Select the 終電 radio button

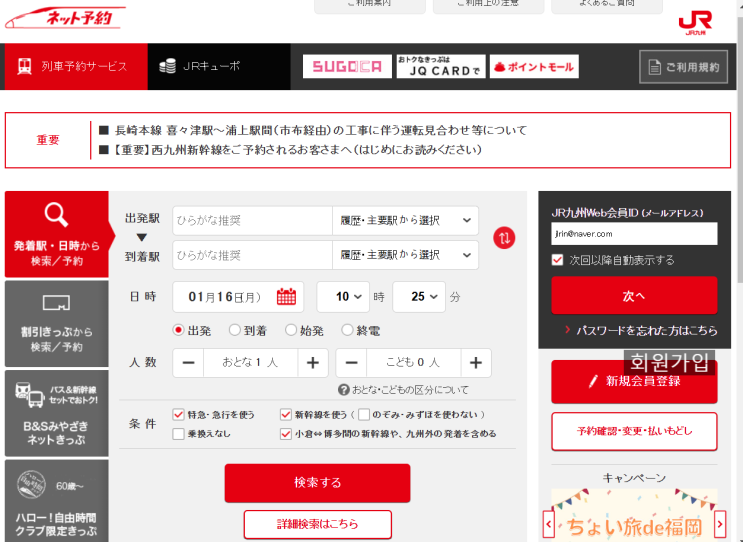[x=347, y=330]
